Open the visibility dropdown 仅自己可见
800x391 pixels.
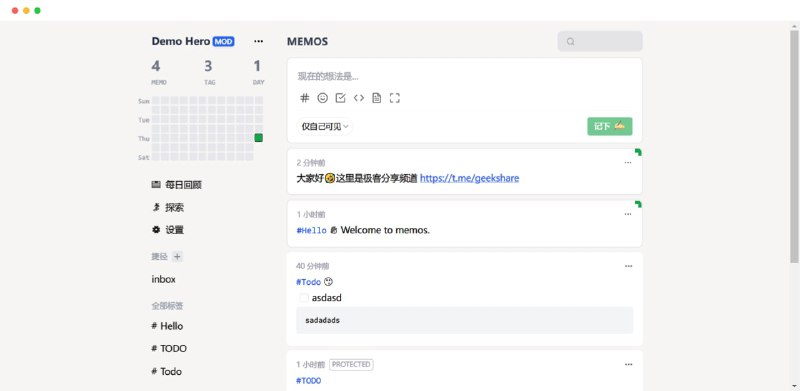(324, 126)
